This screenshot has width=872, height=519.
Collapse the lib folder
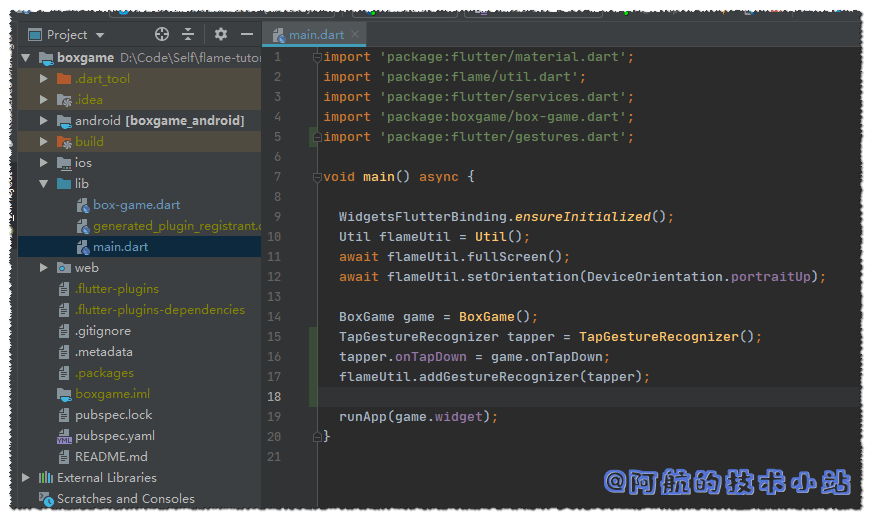click(44, 184)
